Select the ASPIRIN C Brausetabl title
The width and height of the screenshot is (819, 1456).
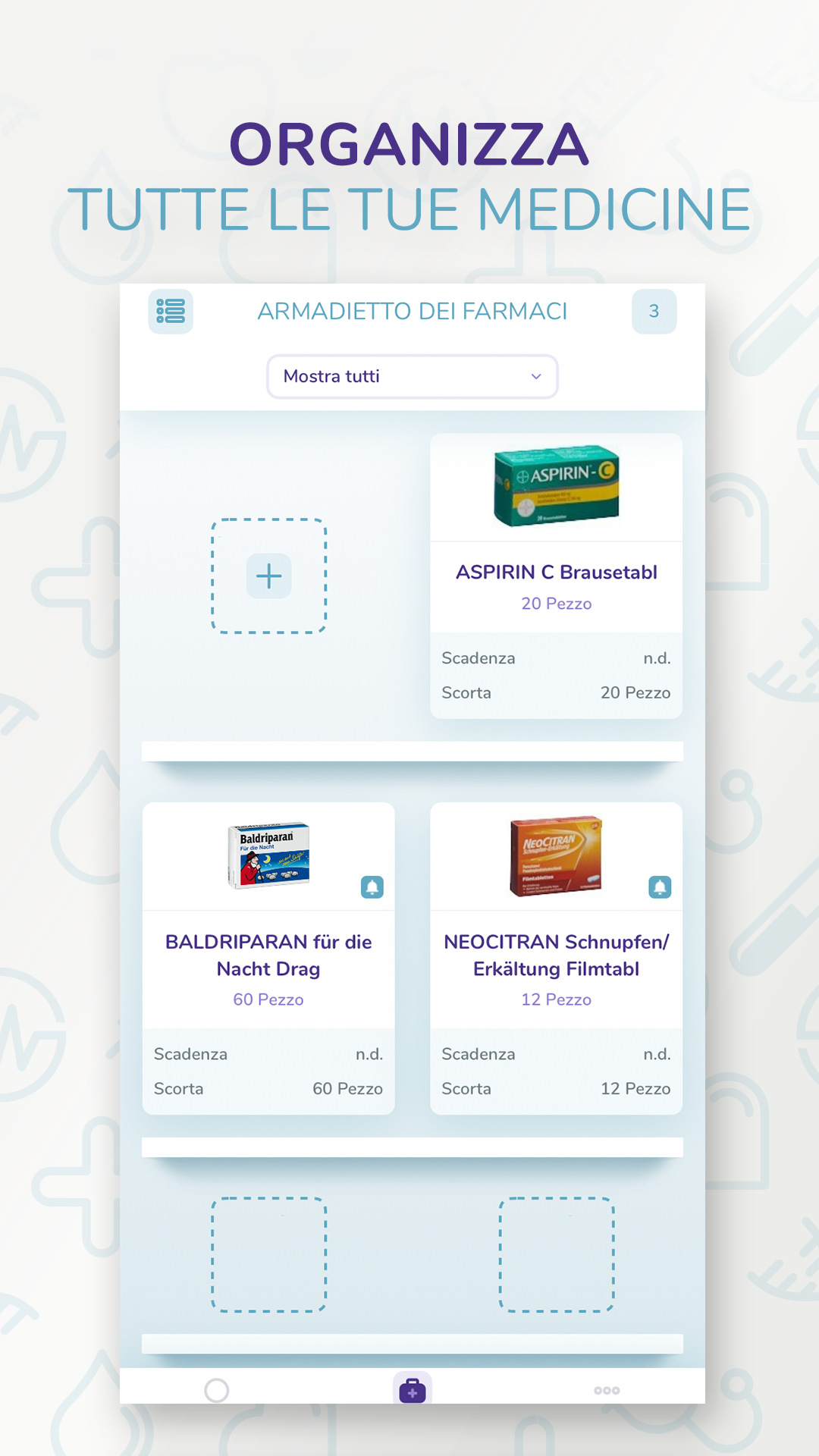click(x=557, y=572)
